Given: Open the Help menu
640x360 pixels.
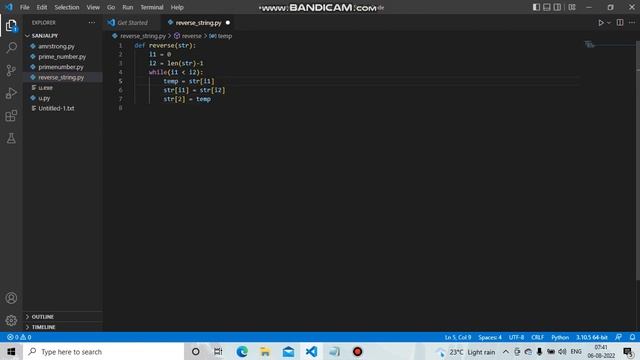Looking at the screenshot, I should 177,7.
